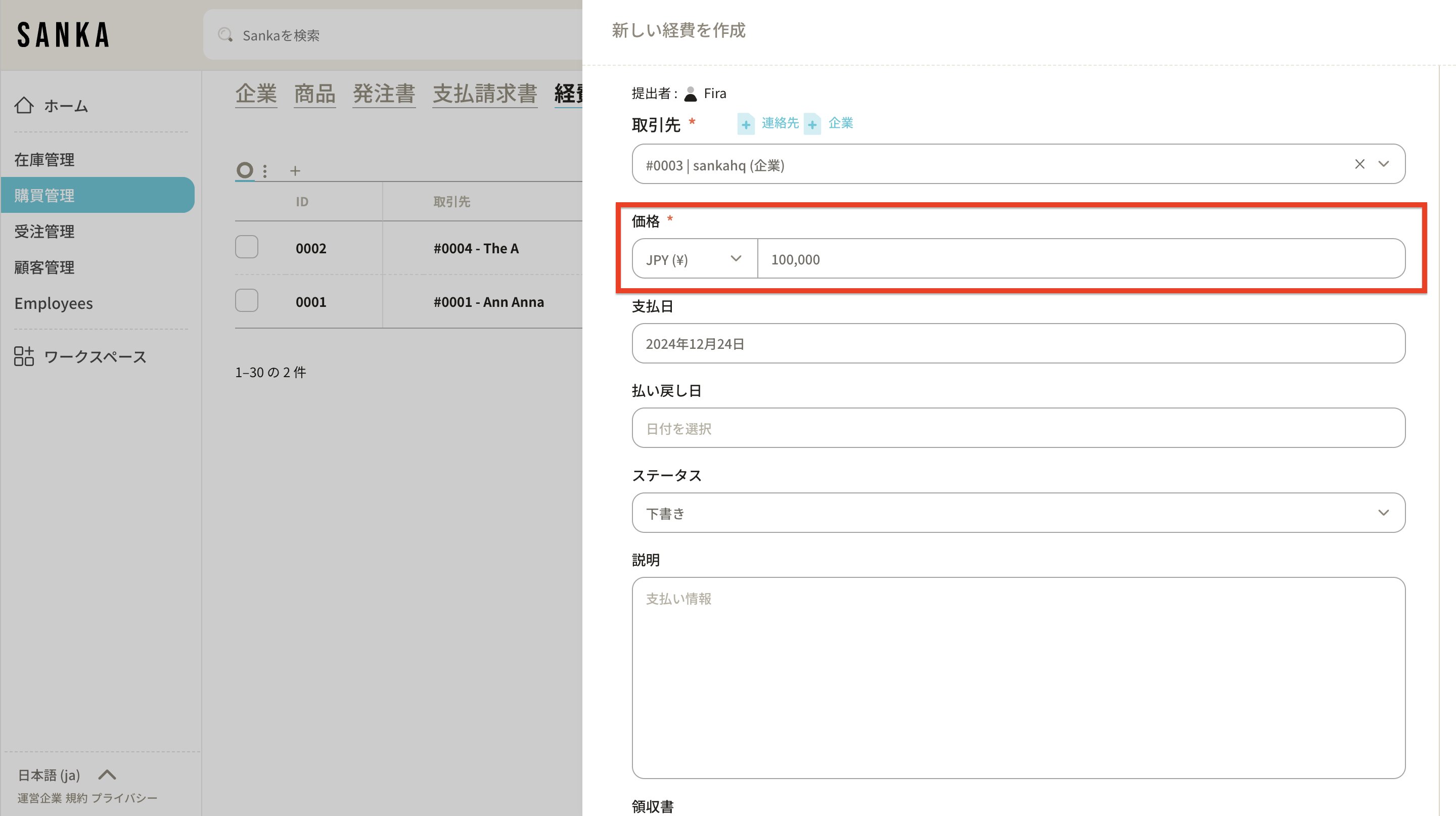Image resolution: width=1456 pixels, height=816 pixels.
Task: Click the search magnifier icon
Action: (225, 35)
